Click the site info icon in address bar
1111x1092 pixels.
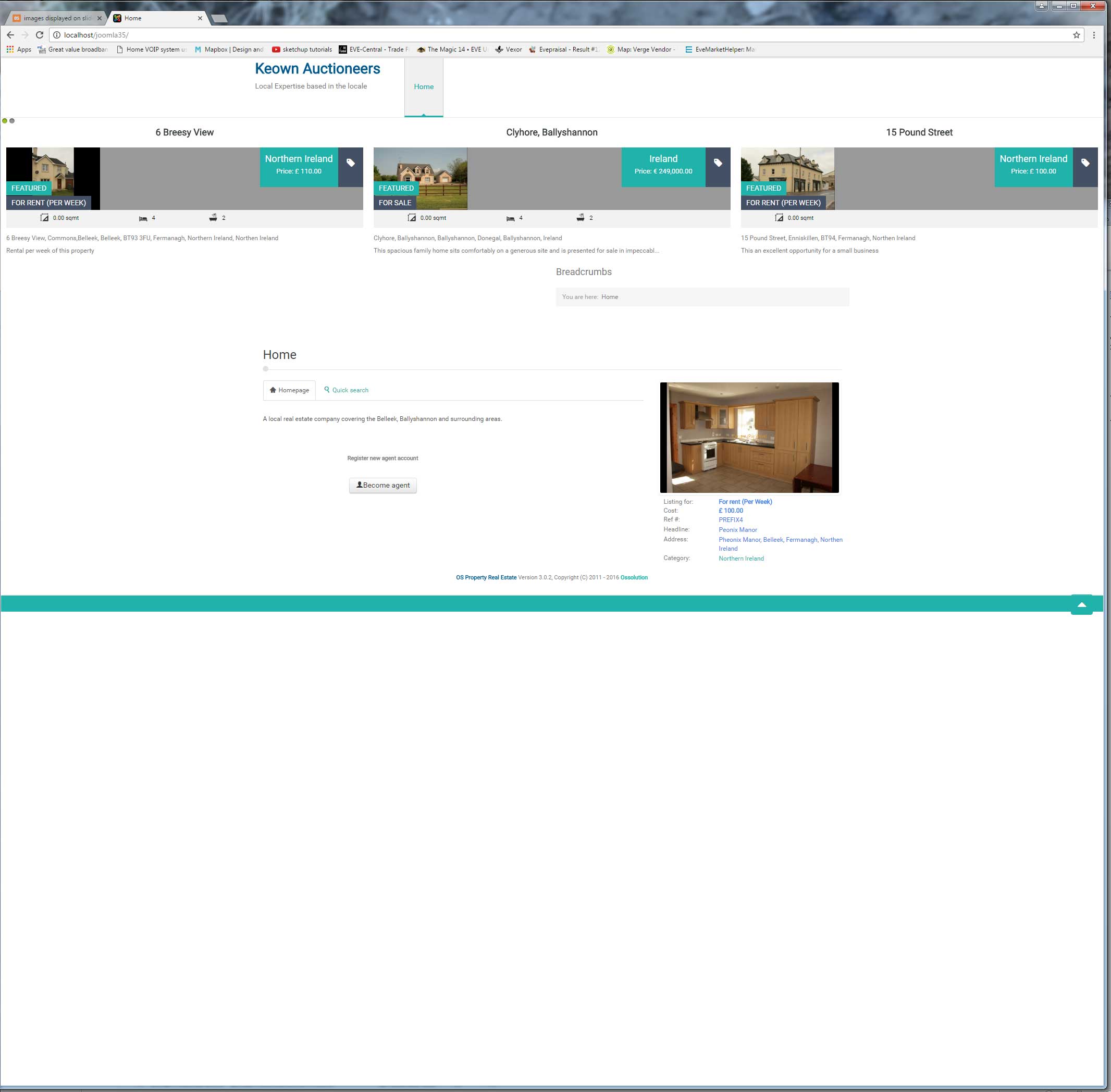click(57, 35)
